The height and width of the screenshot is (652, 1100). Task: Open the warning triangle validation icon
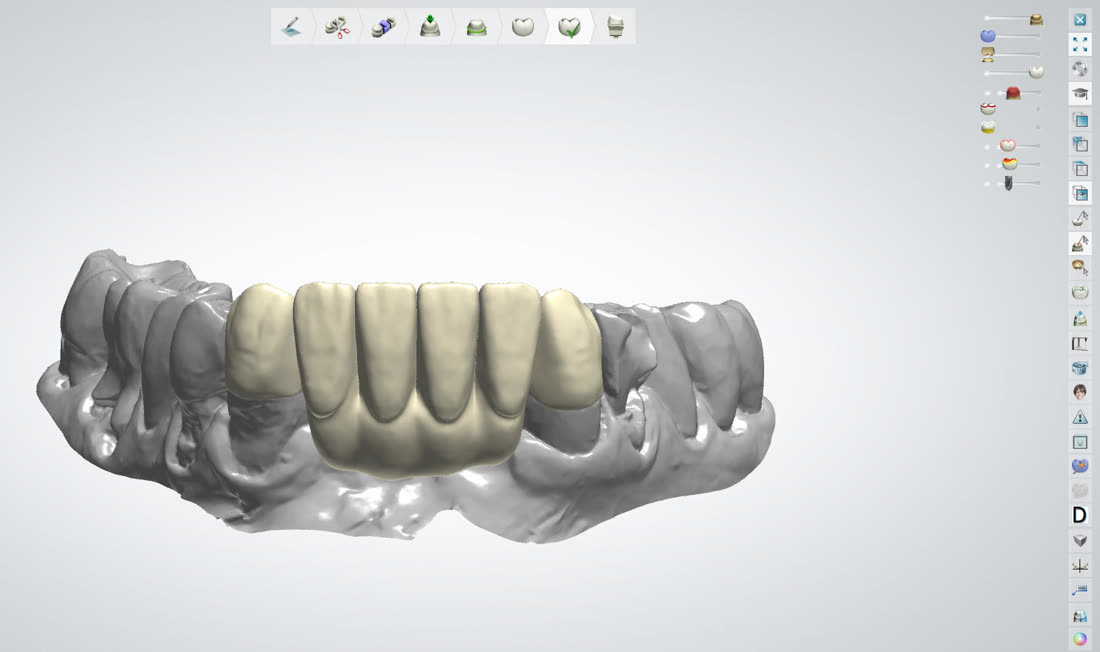point(1080,417)
